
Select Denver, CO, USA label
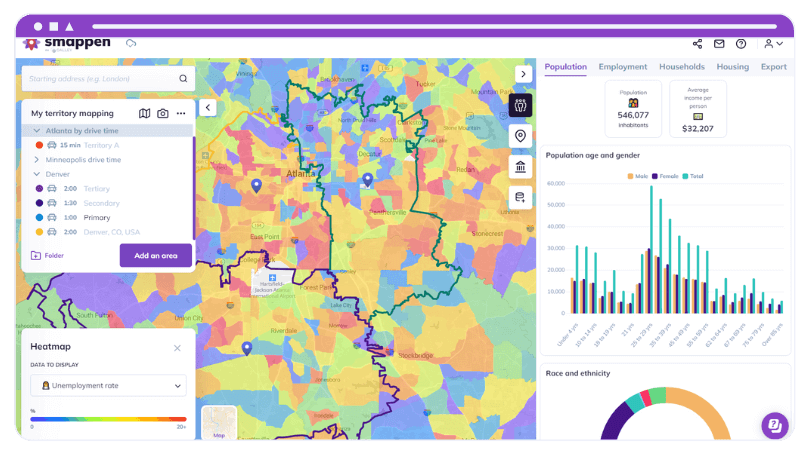(112, 232)
